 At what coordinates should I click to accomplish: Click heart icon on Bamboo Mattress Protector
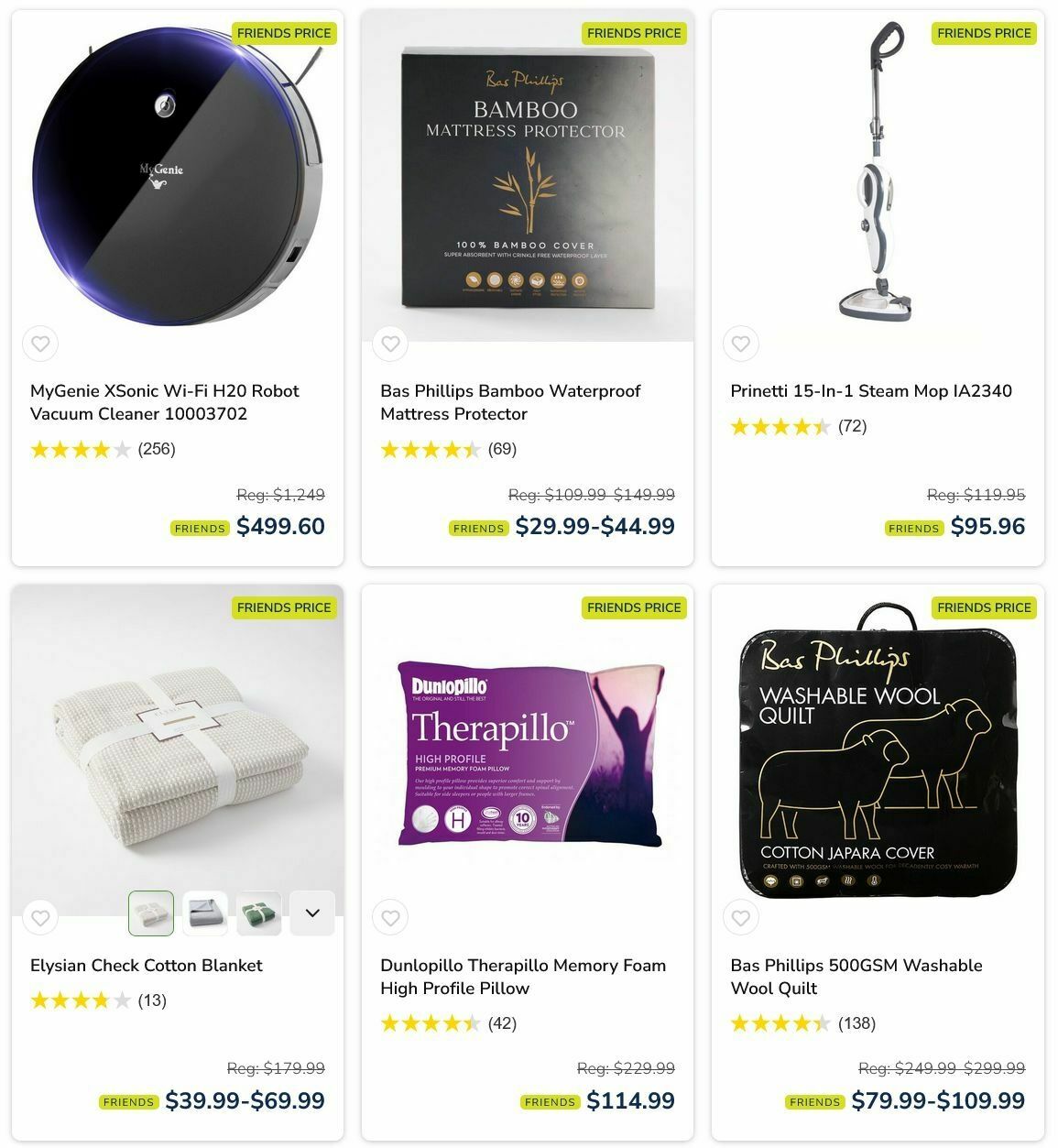tap(390, 344)
